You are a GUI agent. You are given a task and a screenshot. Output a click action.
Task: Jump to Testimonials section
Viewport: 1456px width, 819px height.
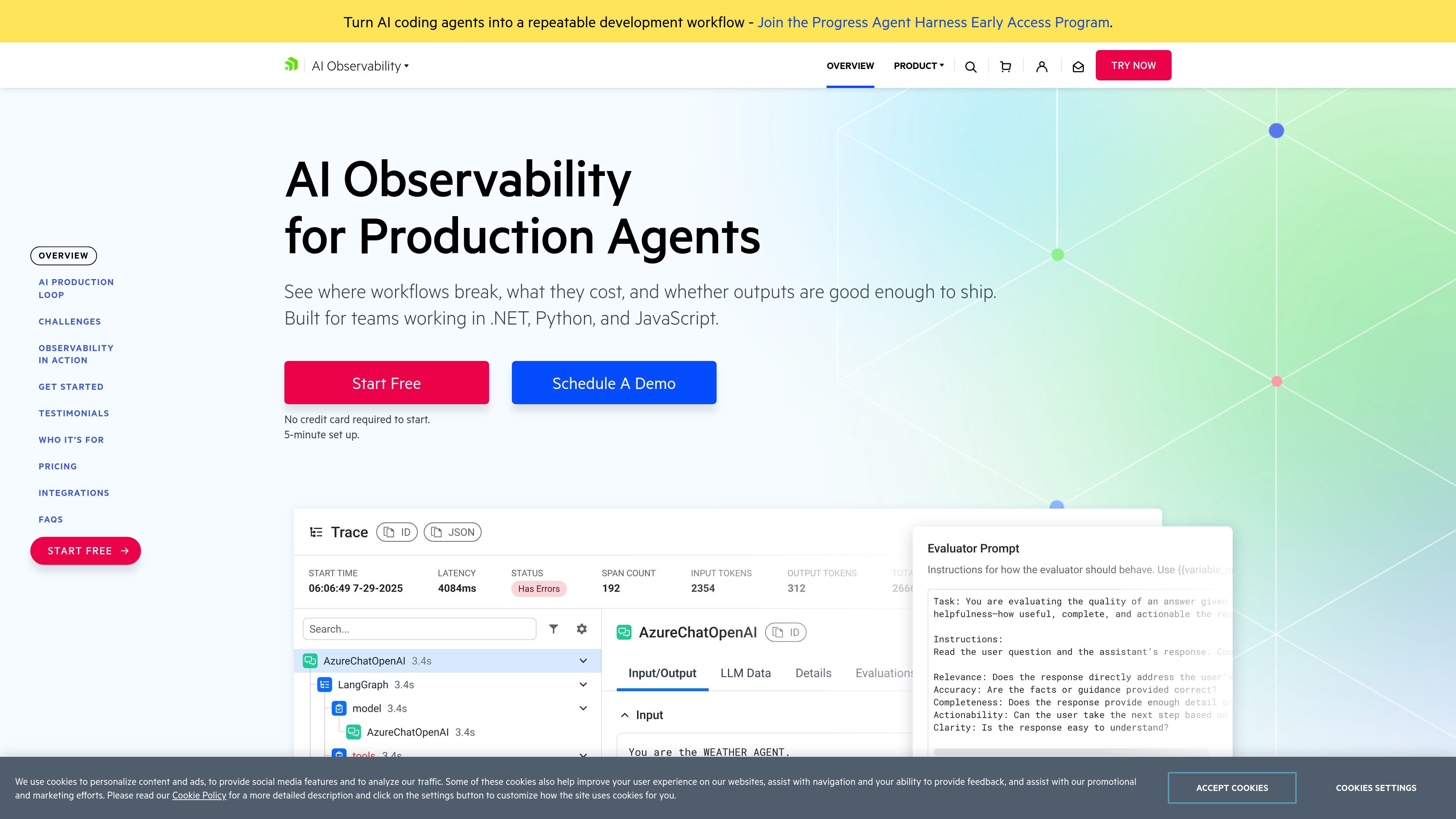pos(74,413)
